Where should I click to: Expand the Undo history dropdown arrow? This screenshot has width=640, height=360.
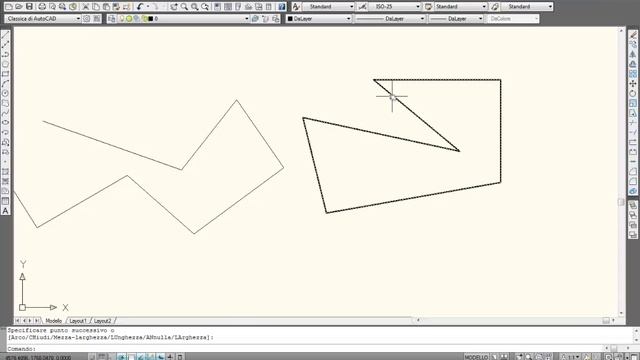pyautogui.click(x=148, y=7)
